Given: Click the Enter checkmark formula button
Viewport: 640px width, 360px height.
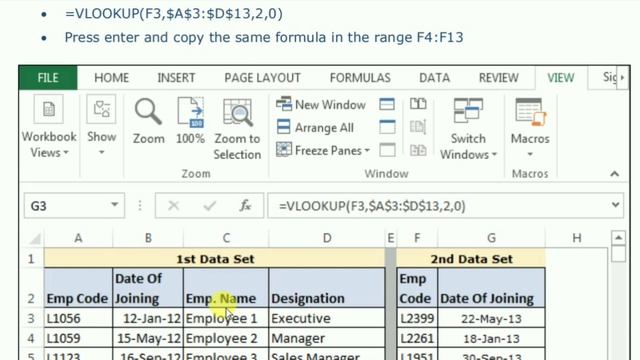Looking at the screenshot, I should click(210, 206).
